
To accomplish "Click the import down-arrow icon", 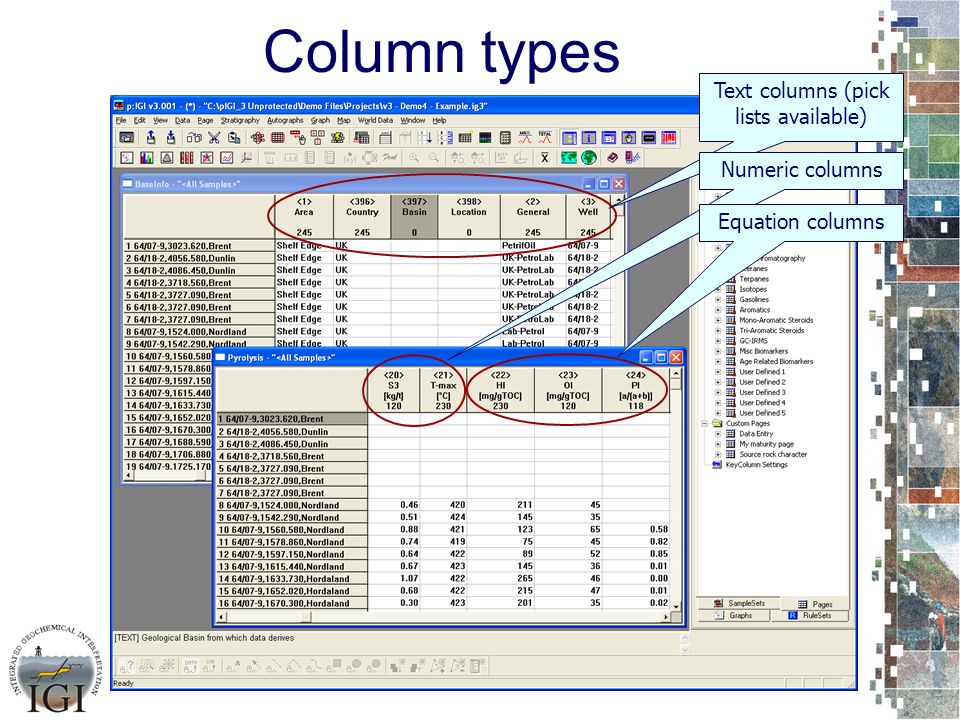I will point(171,138).
